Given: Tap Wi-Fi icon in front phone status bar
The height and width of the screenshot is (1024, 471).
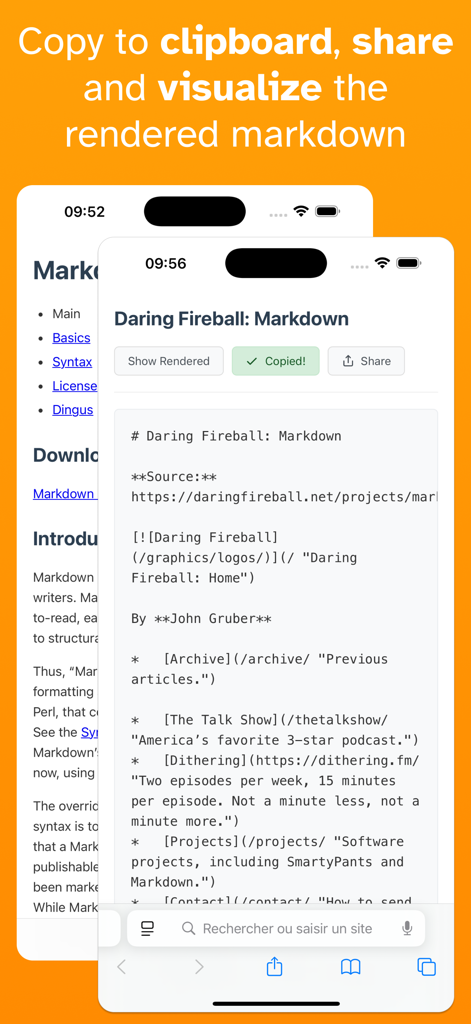Looking at the screenshot, I should (x=382, y=263).
